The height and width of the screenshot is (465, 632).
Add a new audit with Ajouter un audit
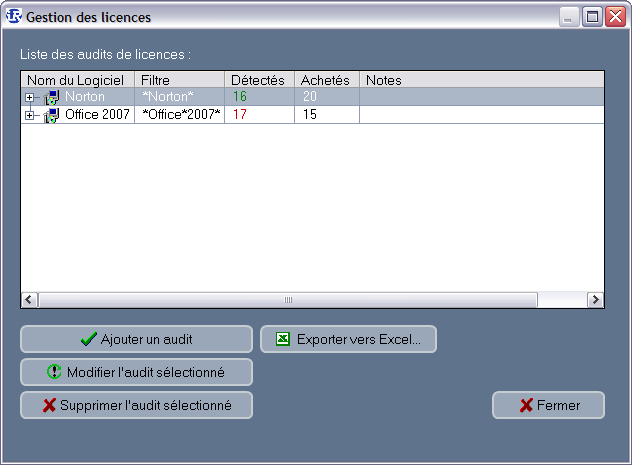(136, 339)
